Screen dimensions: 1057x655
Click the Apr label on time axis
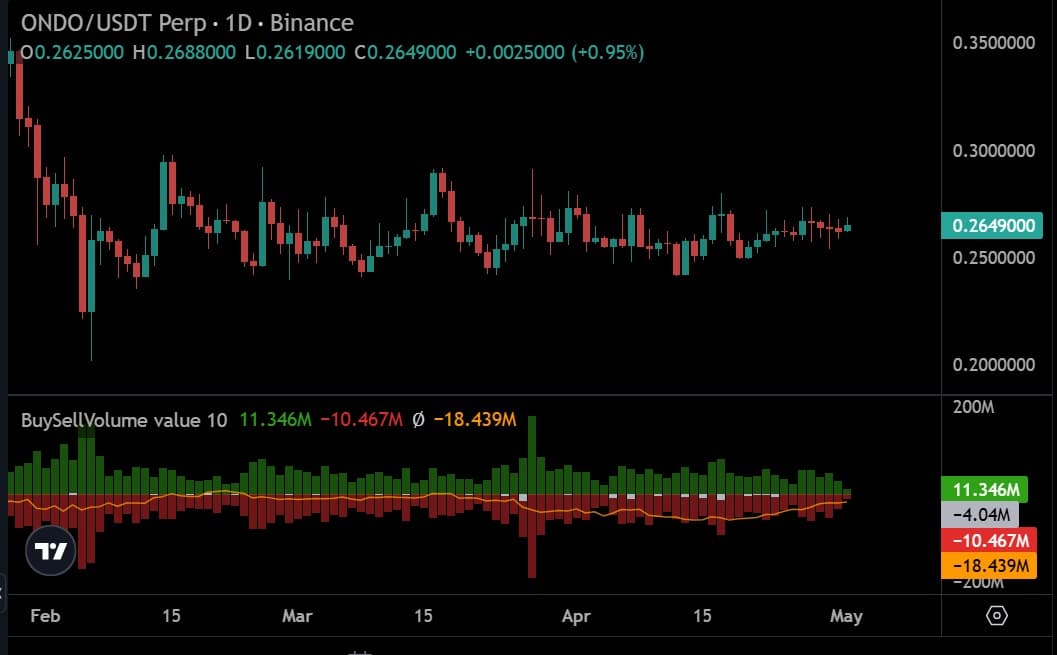576,616
